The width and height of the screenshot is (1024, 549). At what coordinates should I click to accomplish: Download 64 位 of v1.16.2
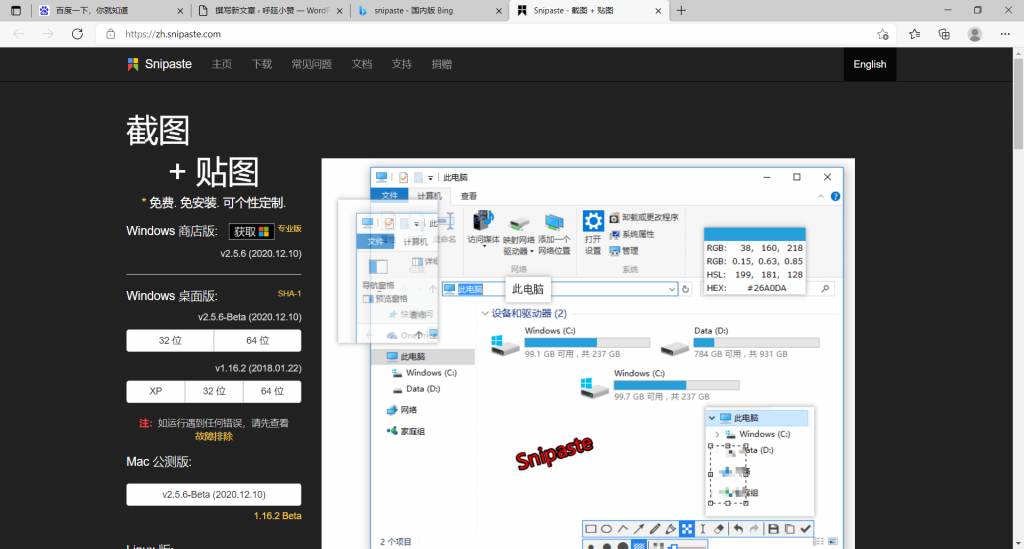[x=272, y=391]
